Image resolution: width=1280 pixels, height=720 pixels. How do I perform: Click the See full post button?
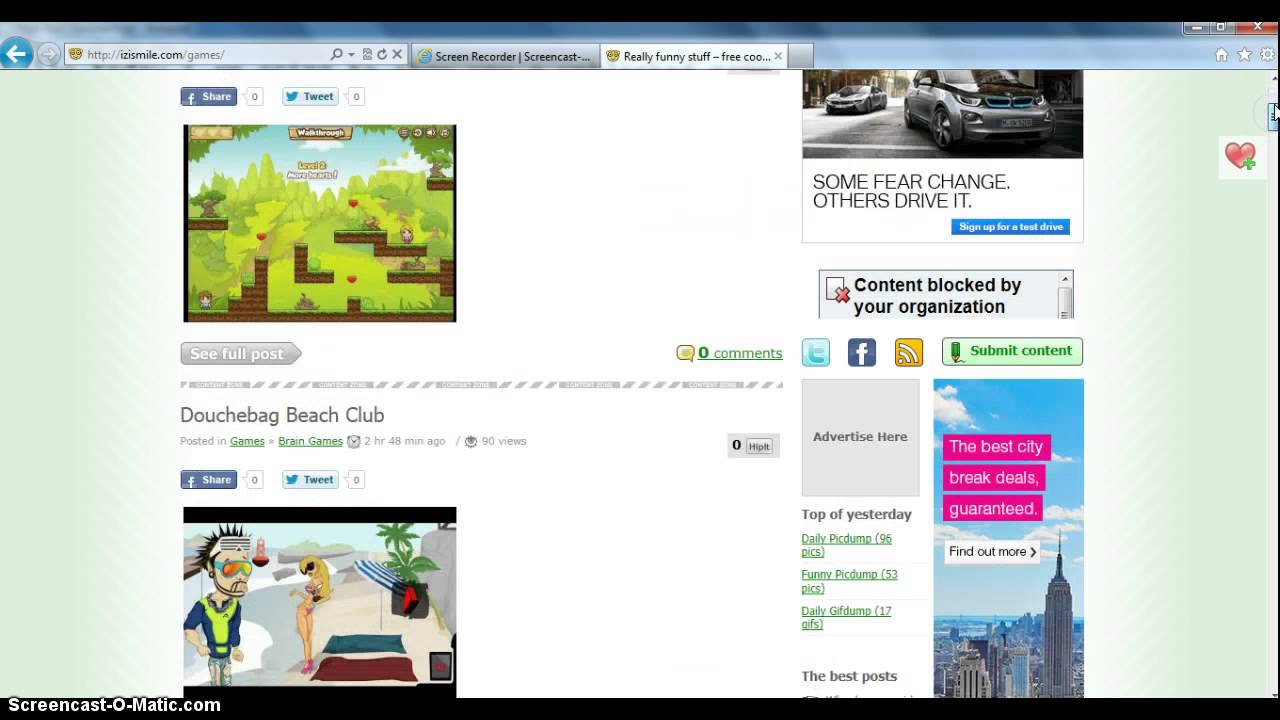[x=241, y=354]
